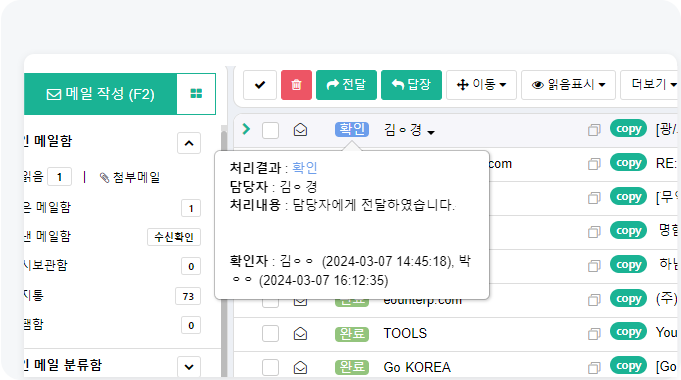
Task: Click the popup-window icon in Go KOREA row
Action: 594,368
